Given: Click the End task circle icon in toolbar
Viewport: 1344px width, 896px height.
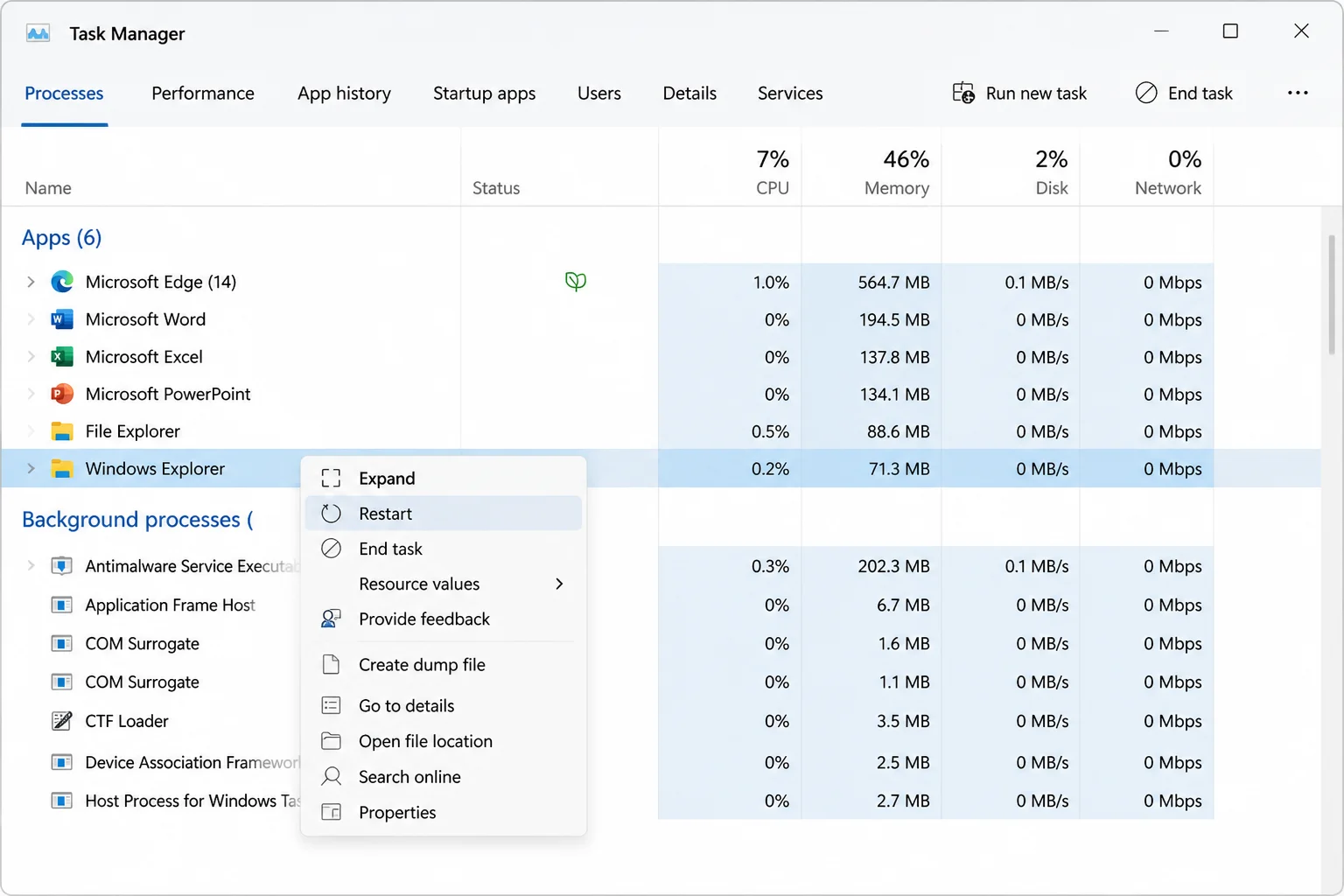Looking at the screenshot, I should click(x=1146, y=93).
